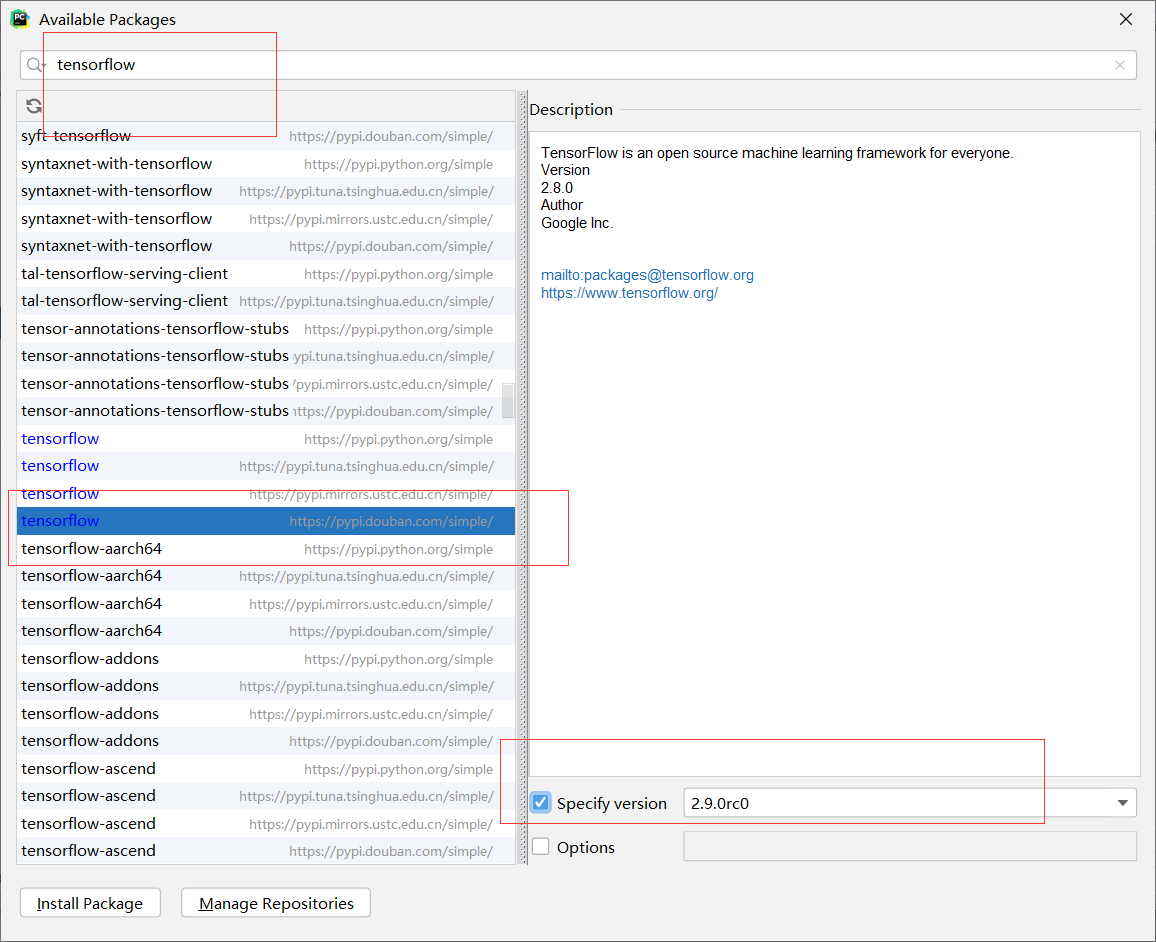Click the TensorFlow description sentence
The width and height of the screenshot is (1156, 942).
[777, 153]
